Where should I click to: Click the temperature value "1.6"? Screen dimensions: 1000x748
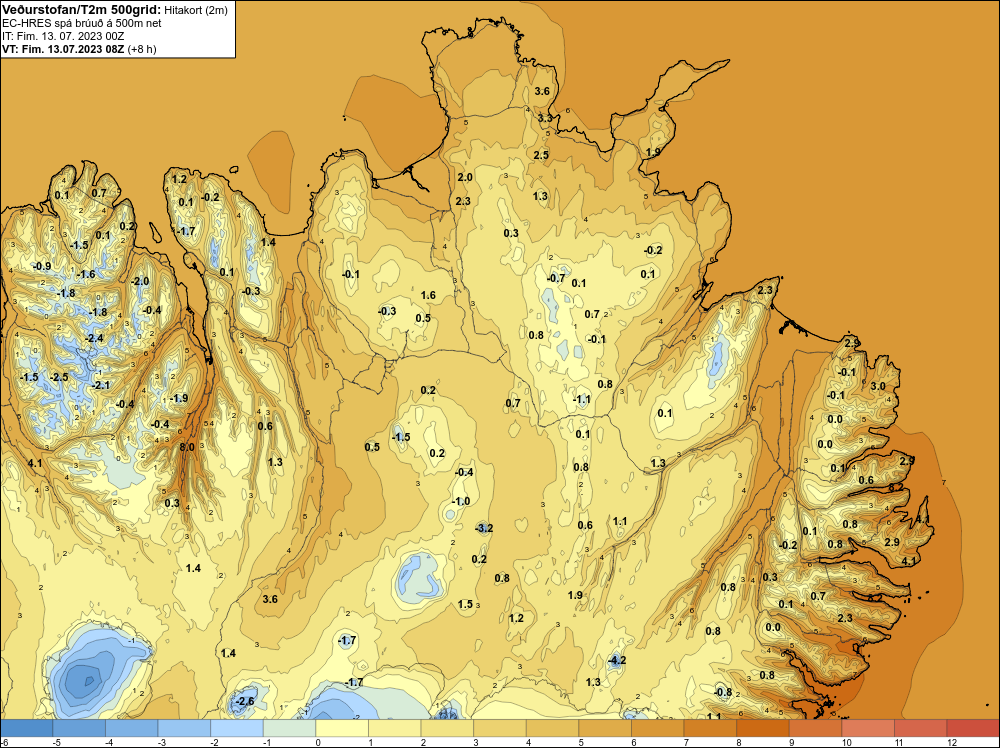coord(429,295)
